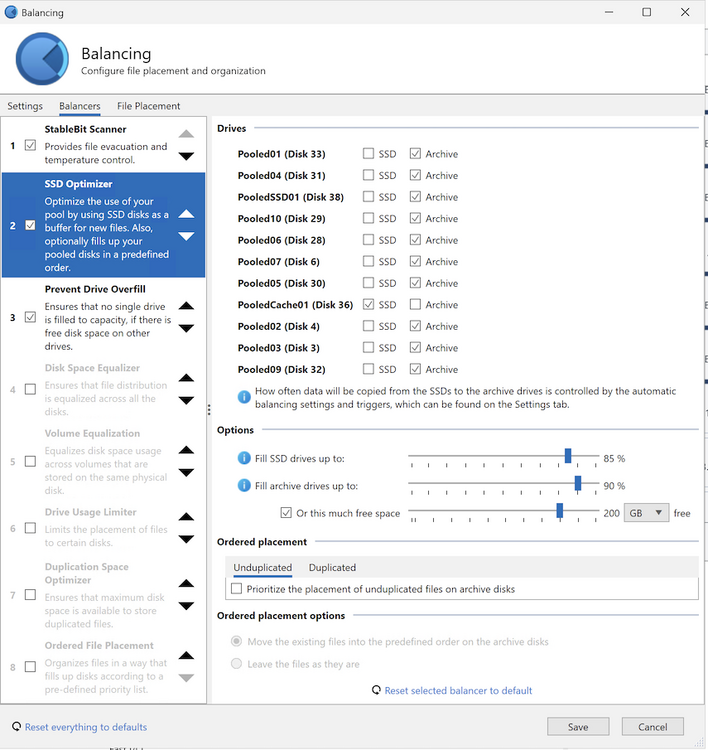Viewport: 708px width, 750px height.
Task: Enable Duplication Space Optimizer balancer
Action: (x=30, y=595)
